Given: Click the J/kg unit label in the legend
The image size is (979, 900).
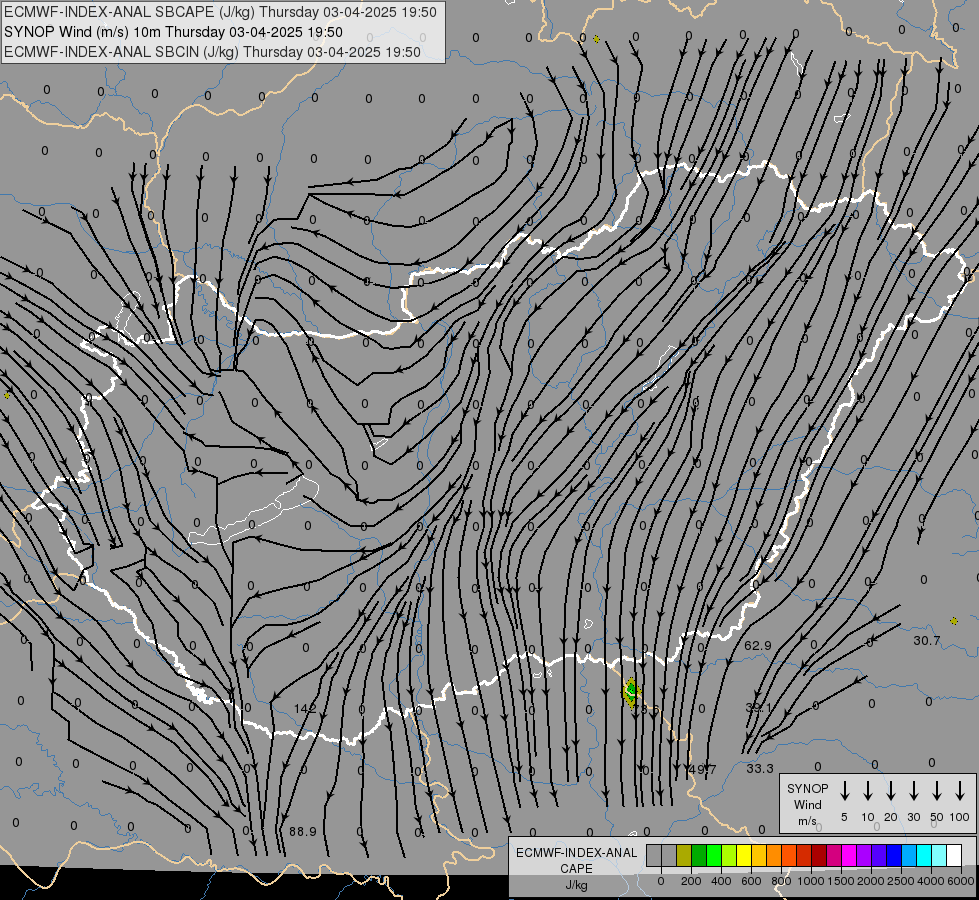Looking at the screenshot, I should 576,885.
